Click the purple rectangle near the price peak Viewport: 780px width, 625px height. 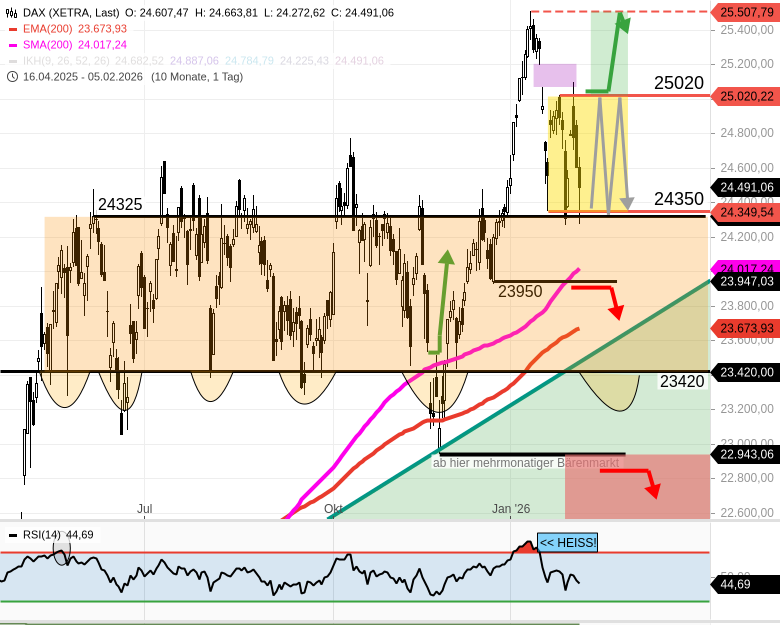pyautogui.click(x=554, y=75)
